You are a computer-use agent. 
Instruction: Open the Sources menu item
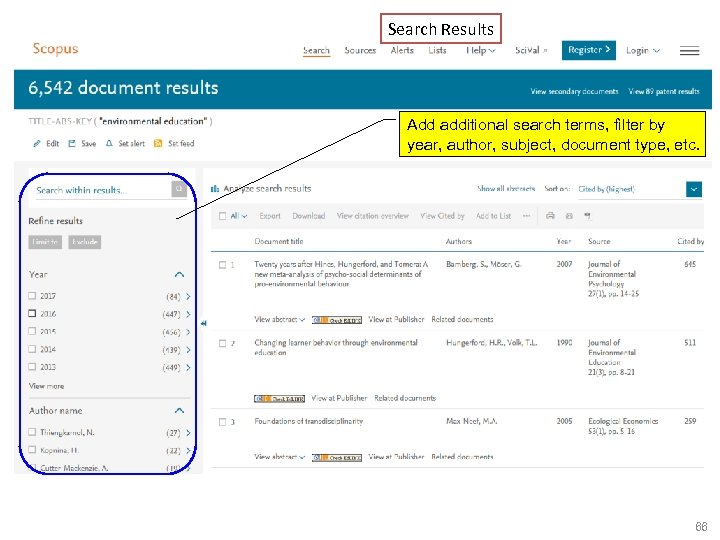pyautogui.click(x=360, y=51)
